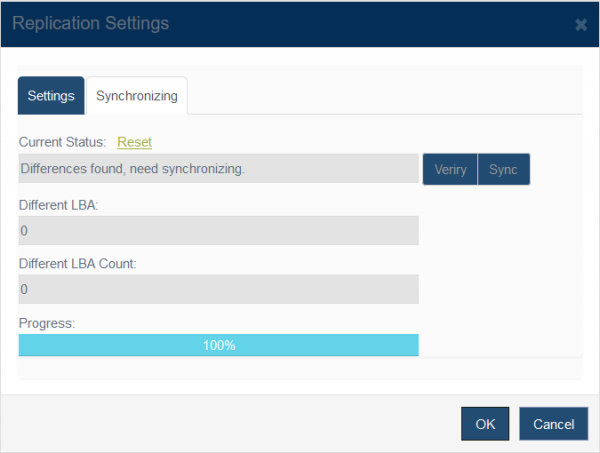Click the Different LBA Count label text
This screenshot has width=600, height=453.
click(78, 264)
